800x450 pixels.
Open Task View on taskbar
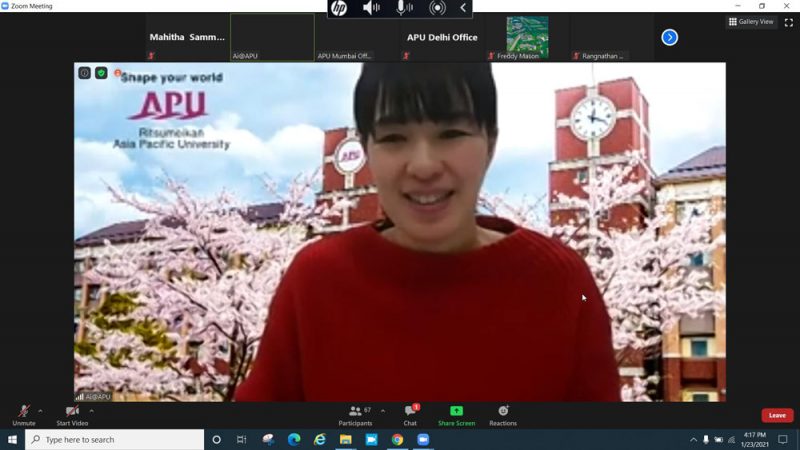click(x=242, y=439)
